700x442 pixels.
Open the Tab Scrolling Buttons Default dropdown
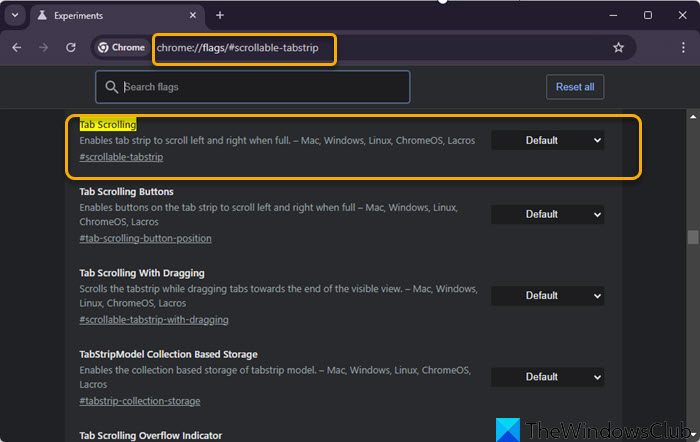tap(547, 214)
